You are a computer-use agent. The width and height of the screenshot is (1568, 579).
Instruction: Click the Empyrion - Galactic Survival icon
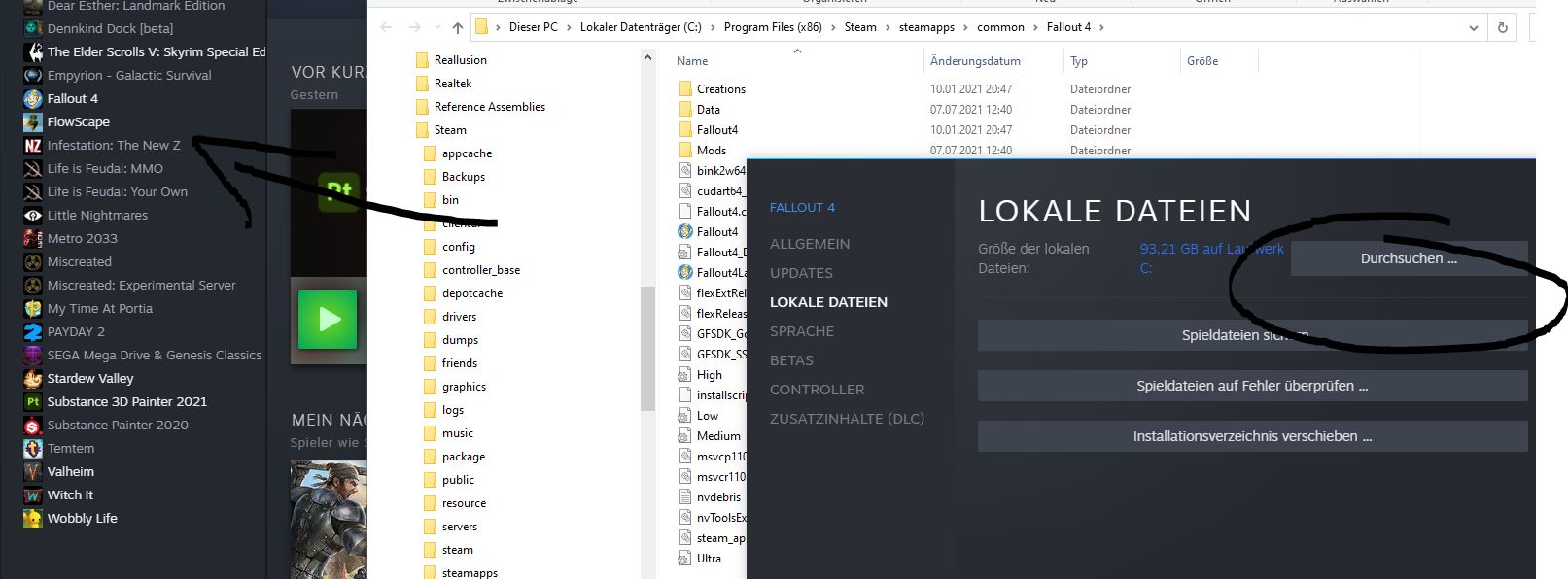pos(33,75)
